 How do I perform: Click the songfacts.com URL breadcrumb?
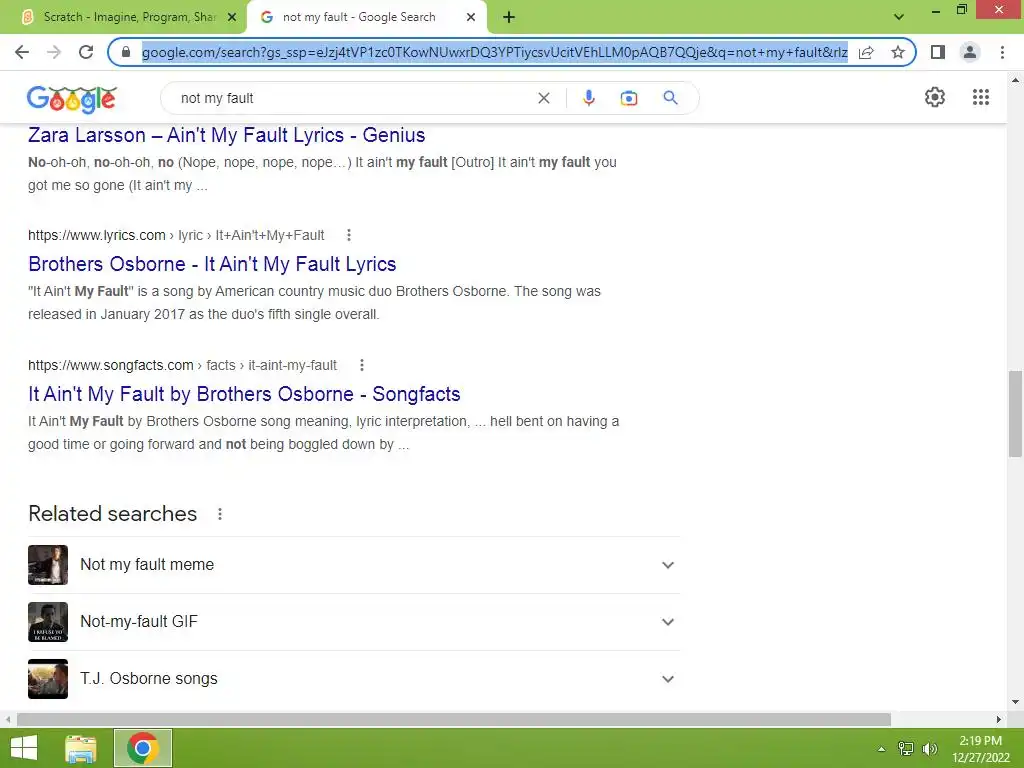182,365
